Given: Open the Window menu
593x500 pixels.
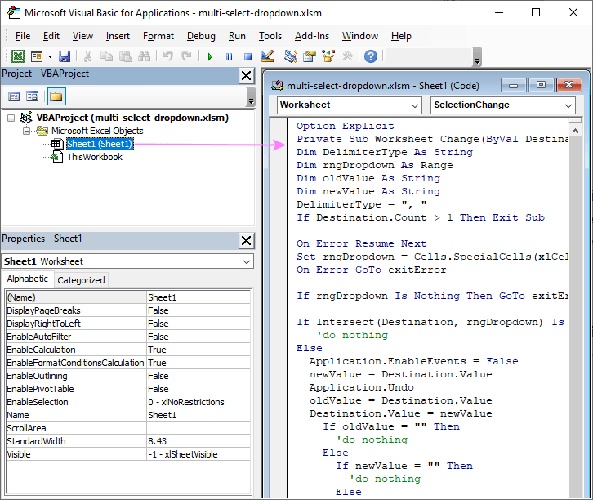Looking at the screenshot, I should [360, 36].
